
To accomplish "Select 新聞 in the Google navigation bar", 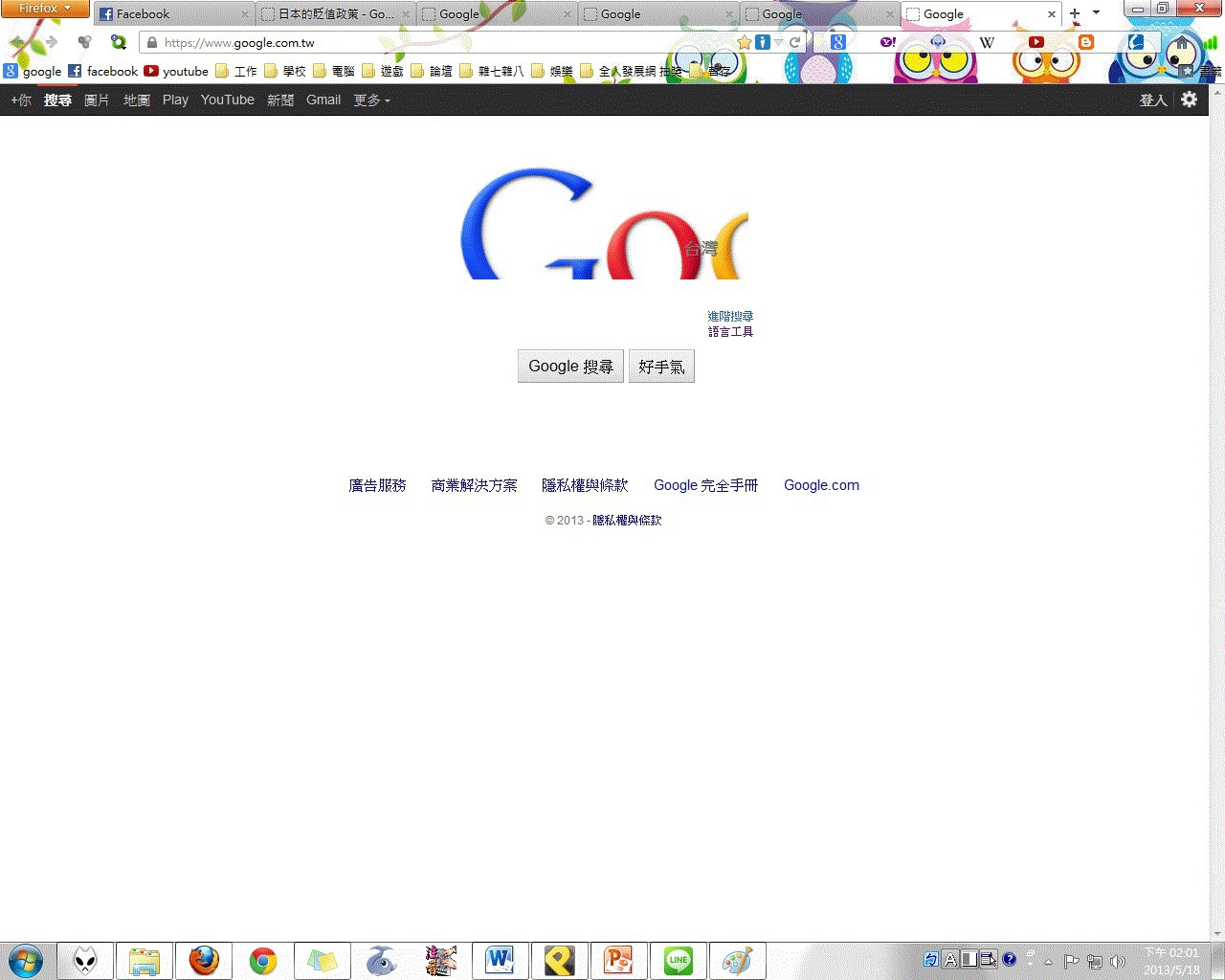I will tap(280, 100).
